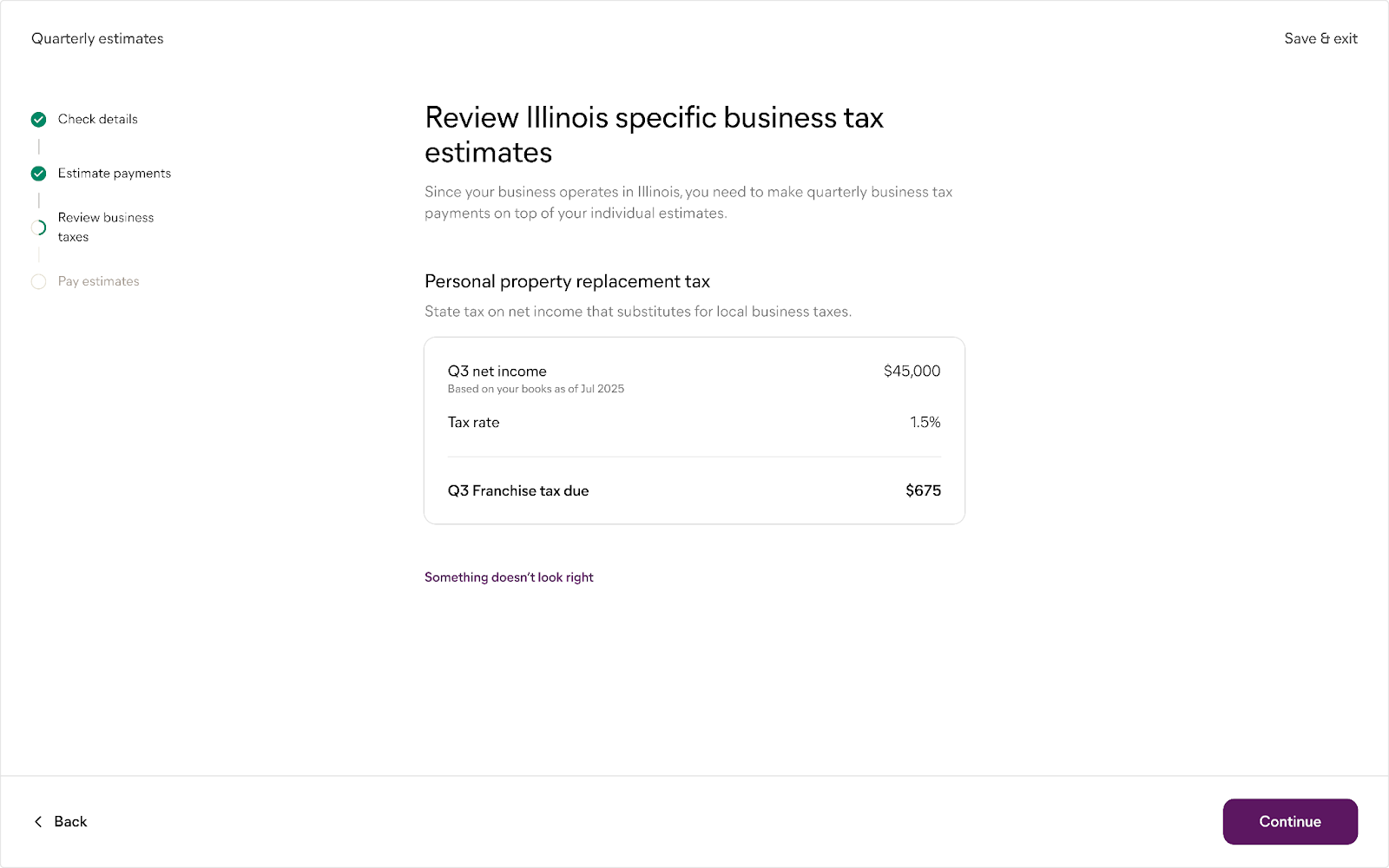1389x868 pixels.
Task: Click the Quarterly estimates title
Action: click(97, 38)
